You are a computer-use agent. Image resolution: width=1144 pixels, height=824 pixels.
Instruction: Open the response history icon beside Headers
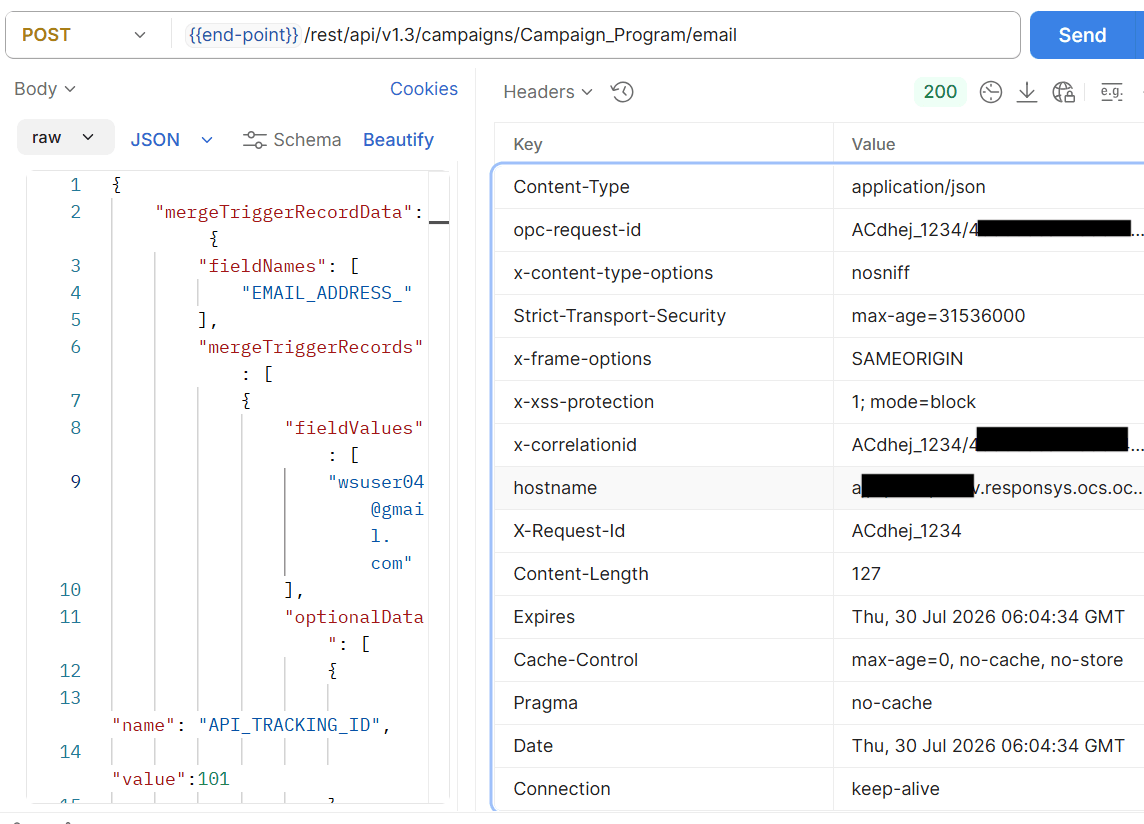tap(622, 92)
